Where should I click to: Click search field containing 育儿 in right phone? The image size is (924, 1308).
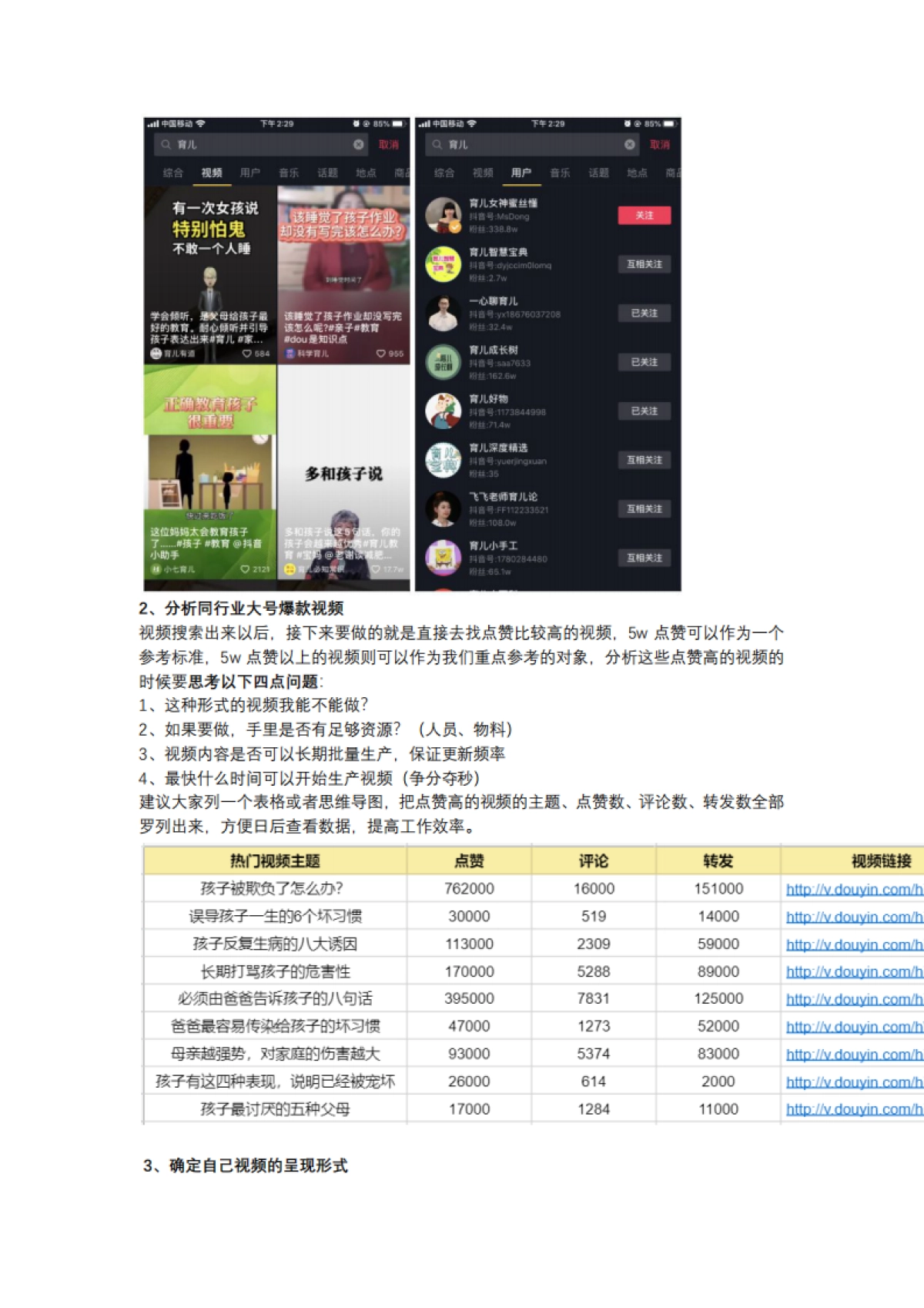point(533,145)
